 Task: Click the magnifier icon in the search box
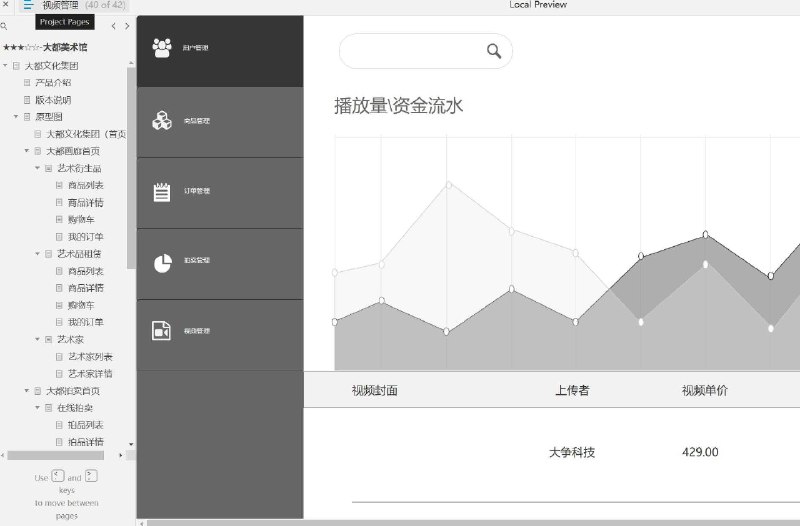coord(493,51)
